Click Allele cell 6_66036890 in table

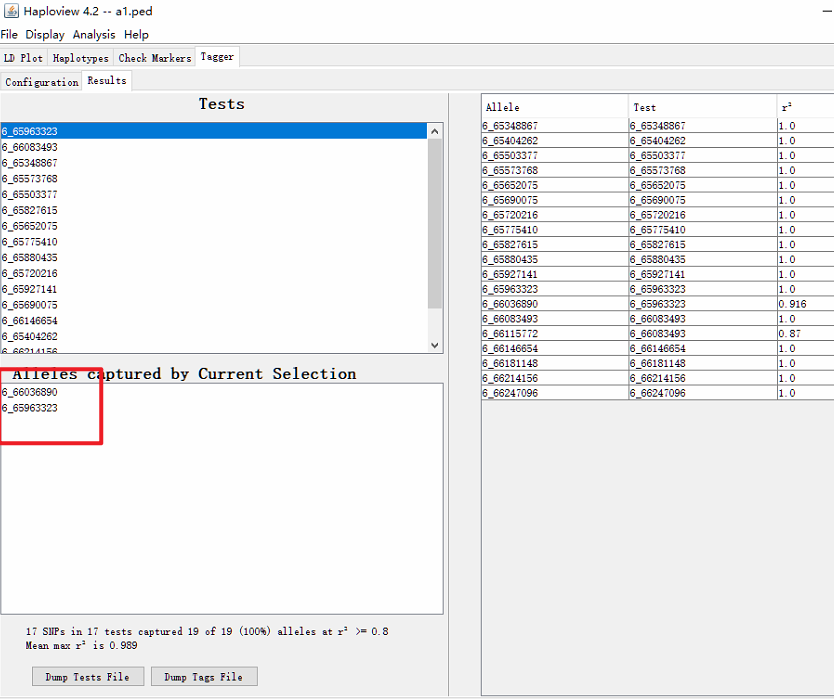[x=555, y=304]
